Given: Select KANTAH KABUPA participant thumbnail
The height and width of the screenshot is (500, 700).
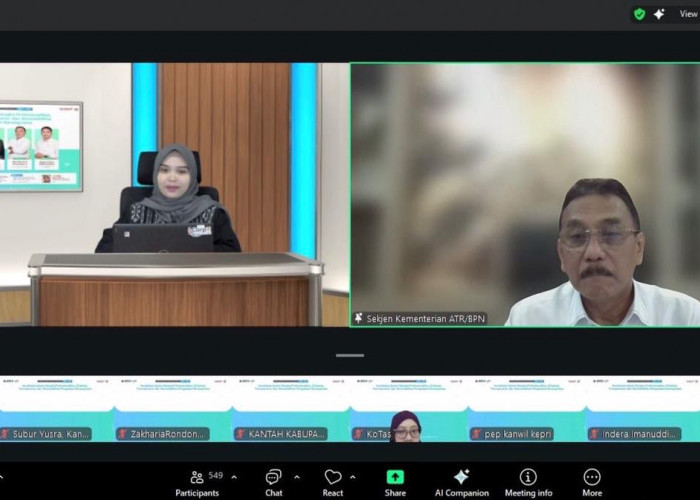Looking at the screenshot, I should click(x=291, y=409).
